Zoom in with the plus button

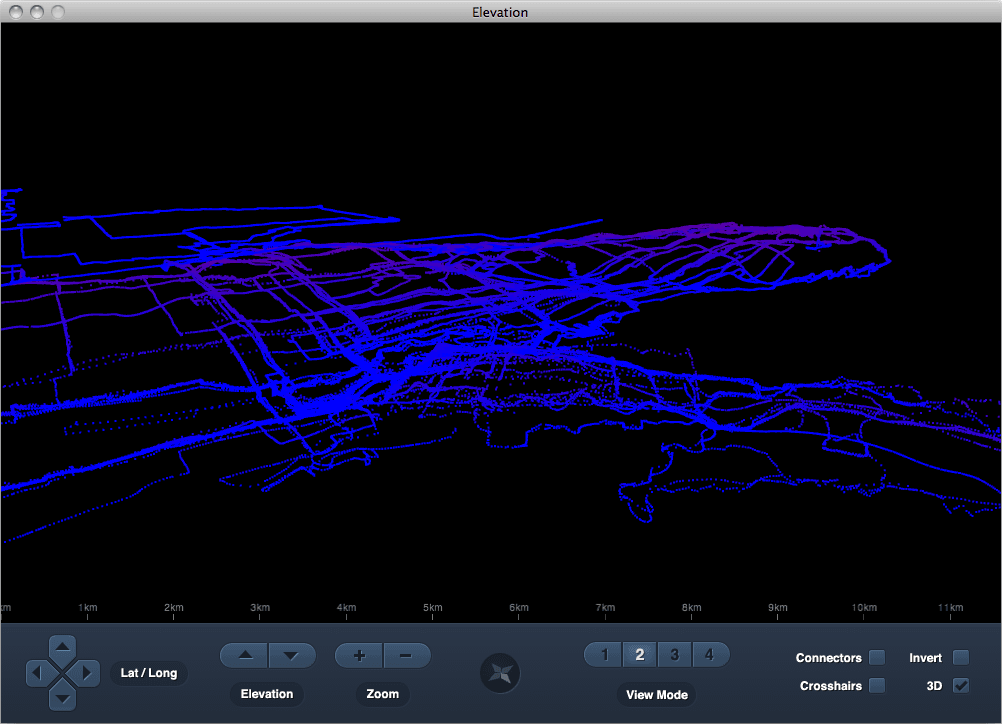point(359,656)
